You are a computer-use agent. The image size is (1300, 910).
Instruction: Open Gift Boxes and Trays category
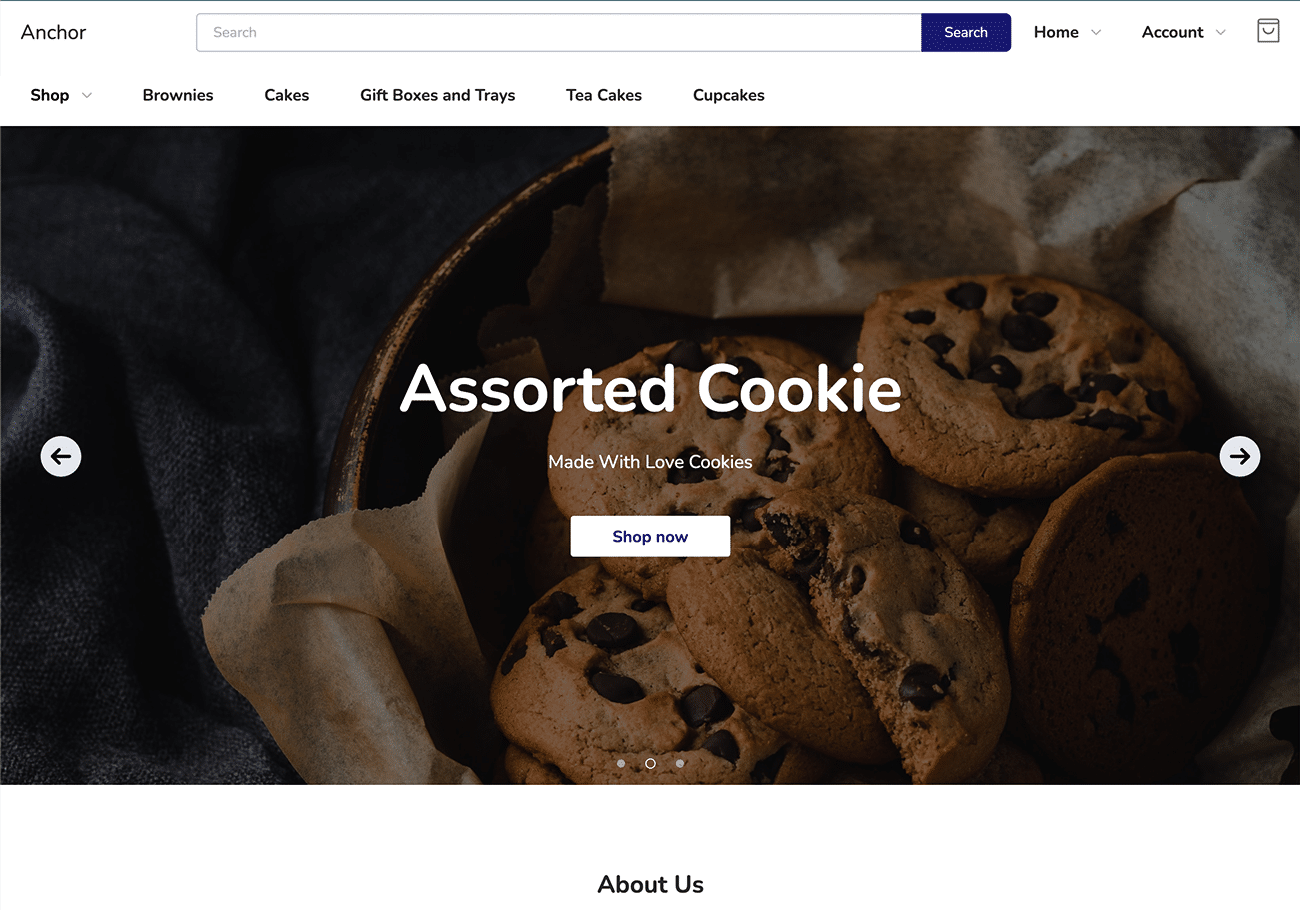tap(438, 95)
